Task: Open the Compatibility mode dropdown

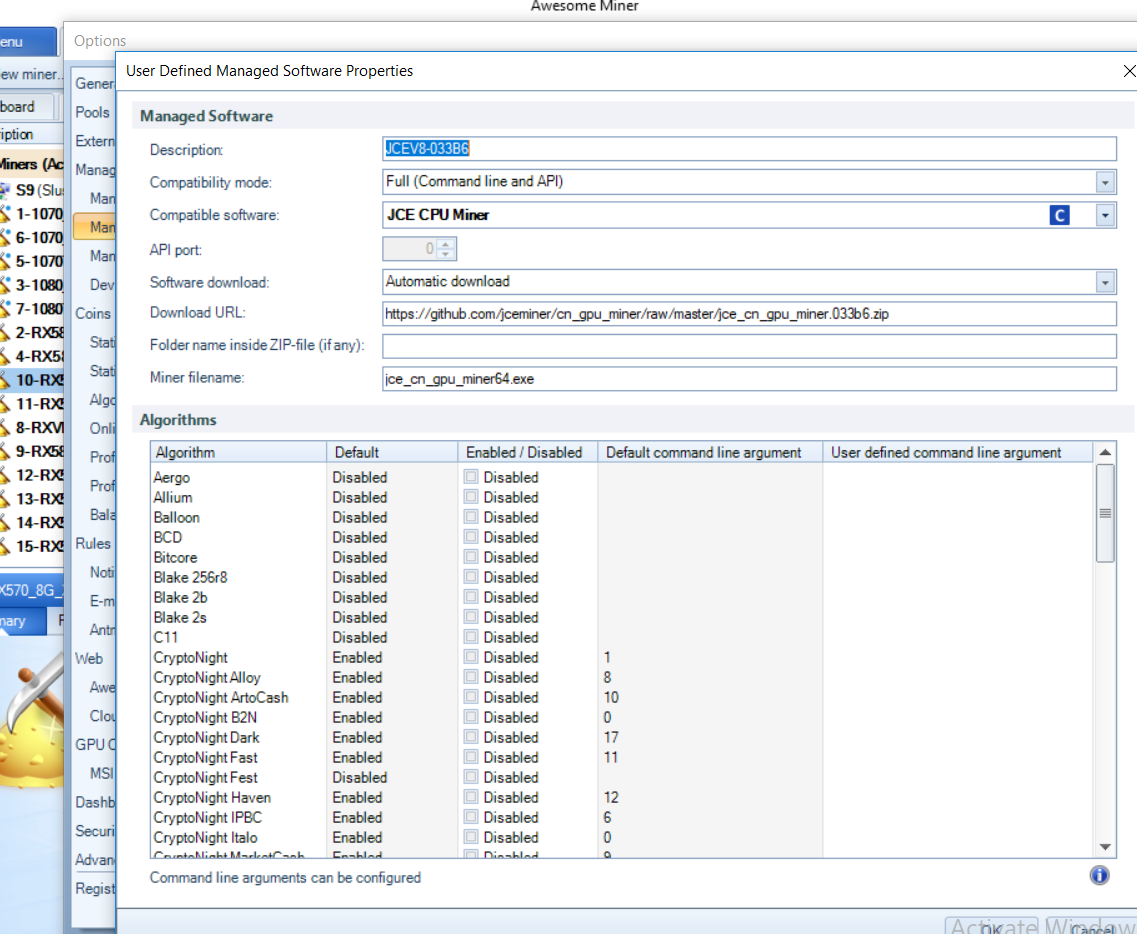Action: (x=1104, y=182)
